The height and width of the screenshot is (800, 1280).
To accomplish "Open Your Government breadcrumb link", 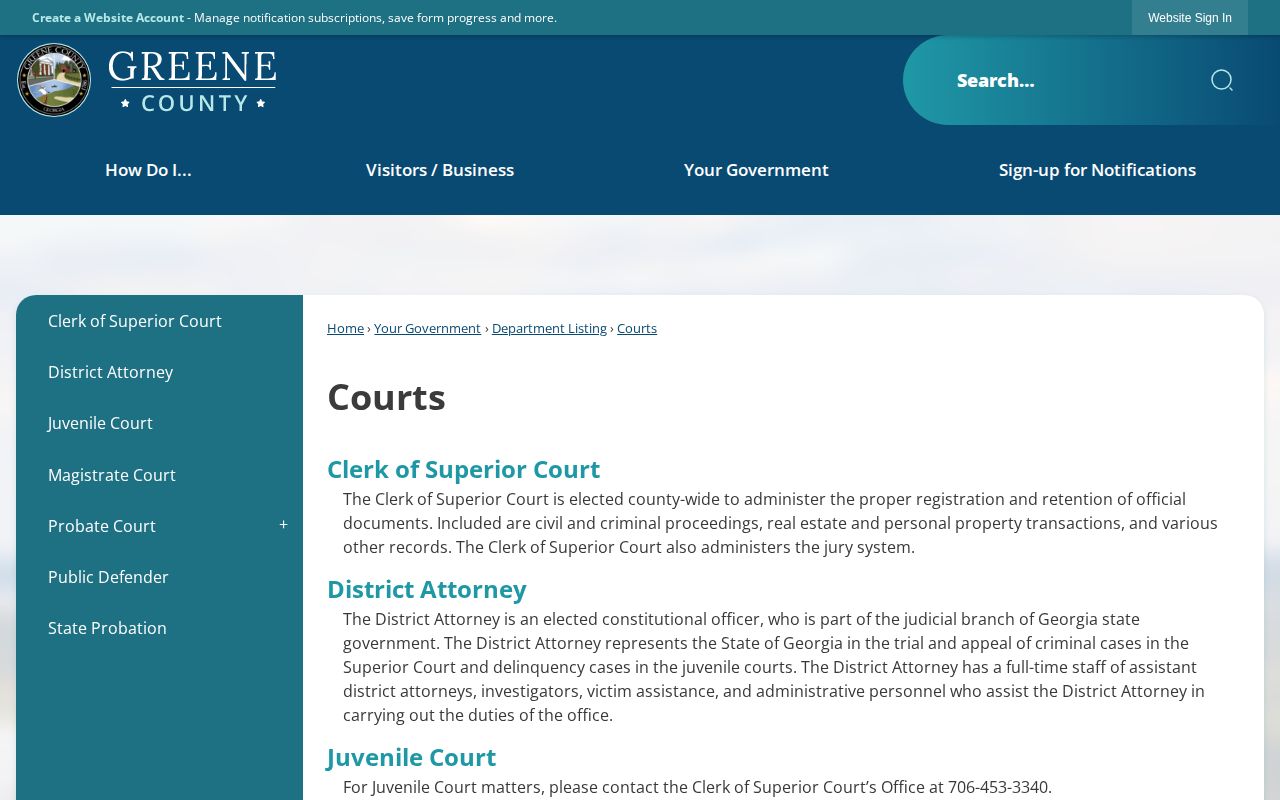I will click(x=427, y=328).
